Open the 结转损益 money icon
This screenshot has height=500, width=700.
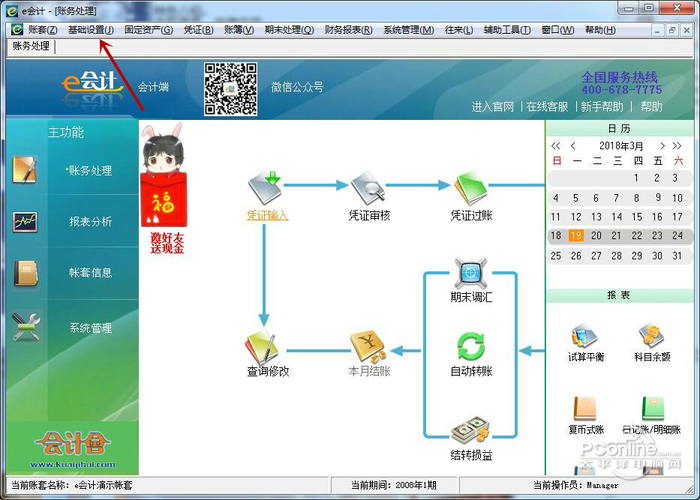471,431
